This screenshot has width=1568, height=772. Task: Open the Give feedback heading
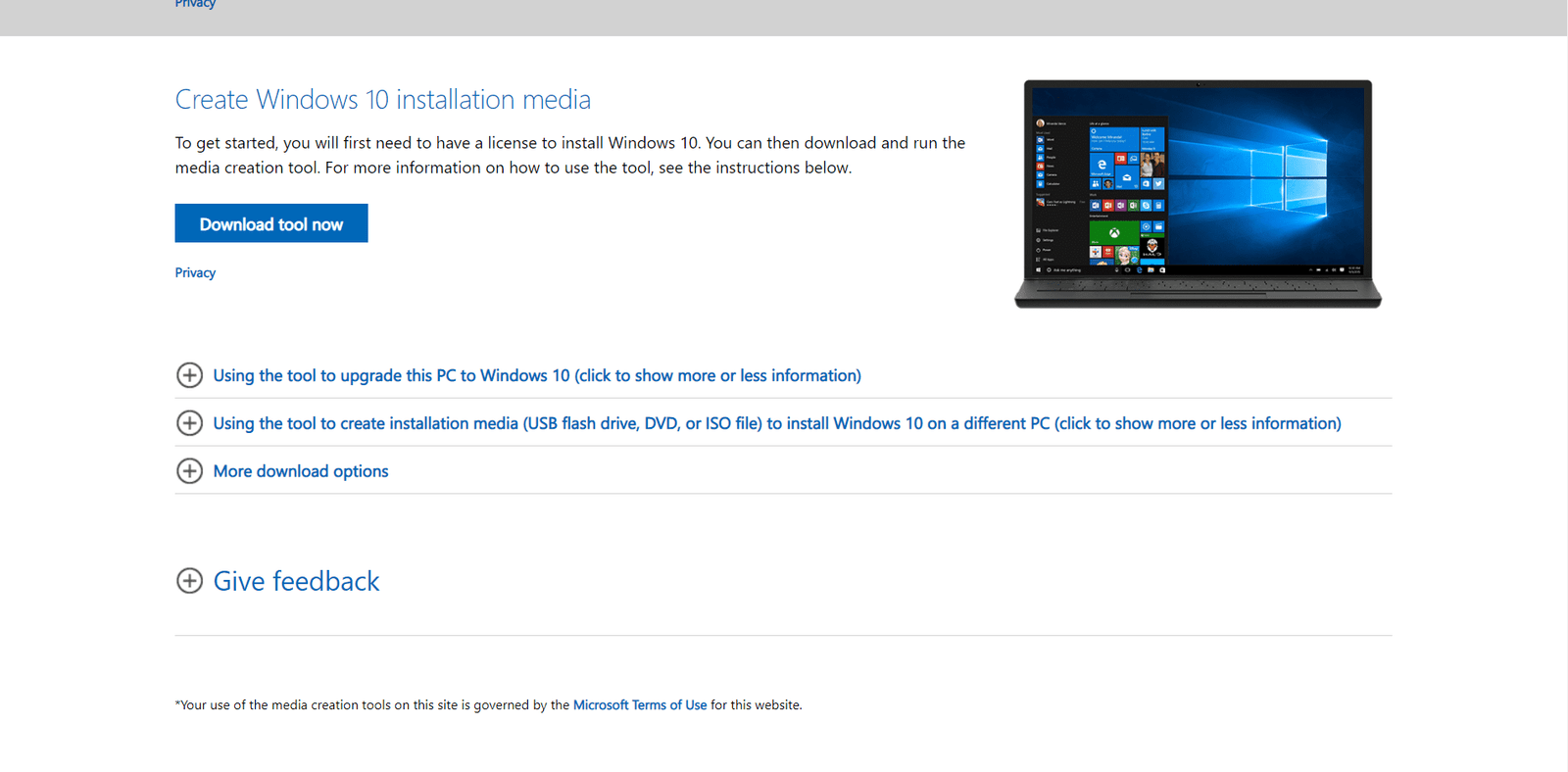click(x=296, y=581)
